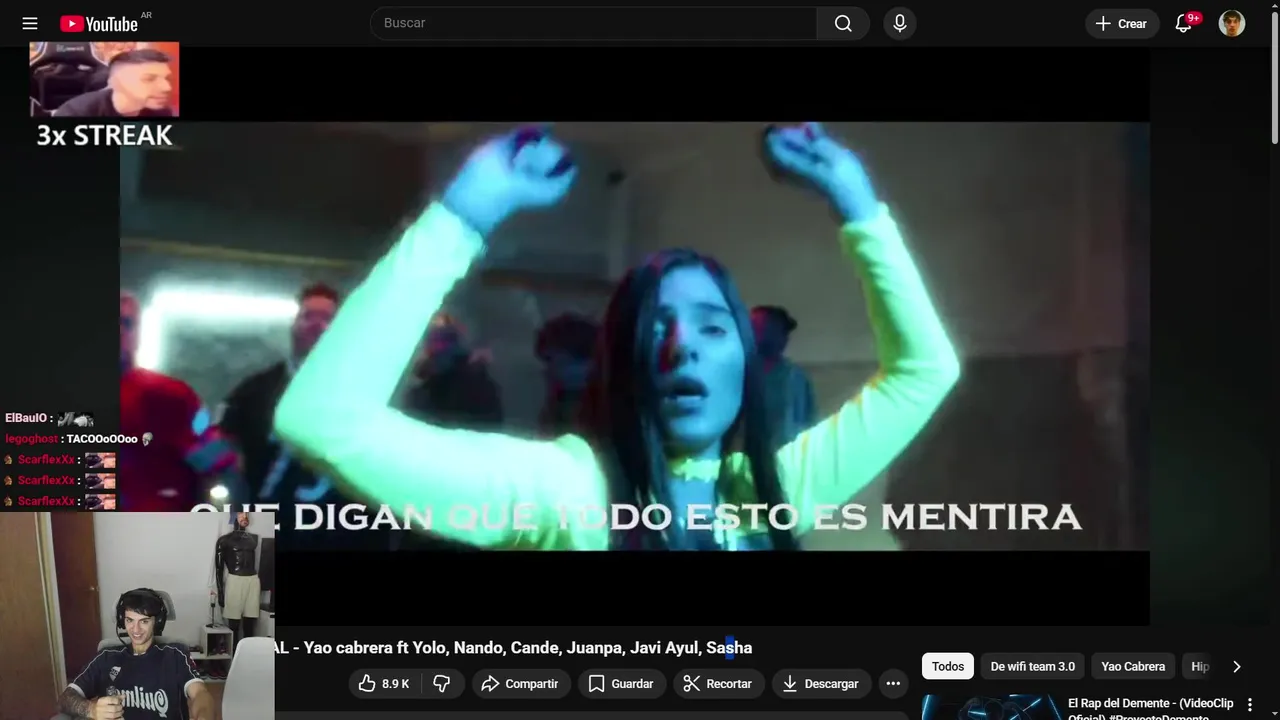Dislike the video with thumbs-down
The width and height of the screenshot is (1280, 720).
(441, 683)
